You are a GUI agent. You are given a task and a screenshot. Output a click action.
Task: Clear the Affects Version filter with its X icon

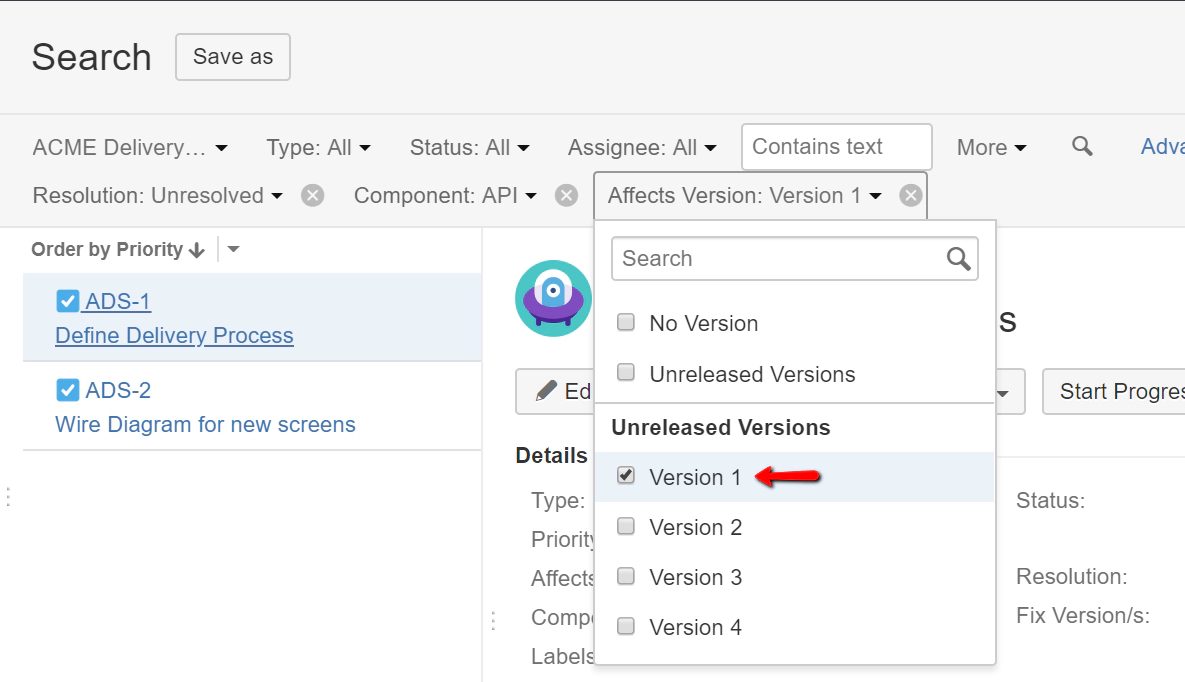tap(910, 195)
